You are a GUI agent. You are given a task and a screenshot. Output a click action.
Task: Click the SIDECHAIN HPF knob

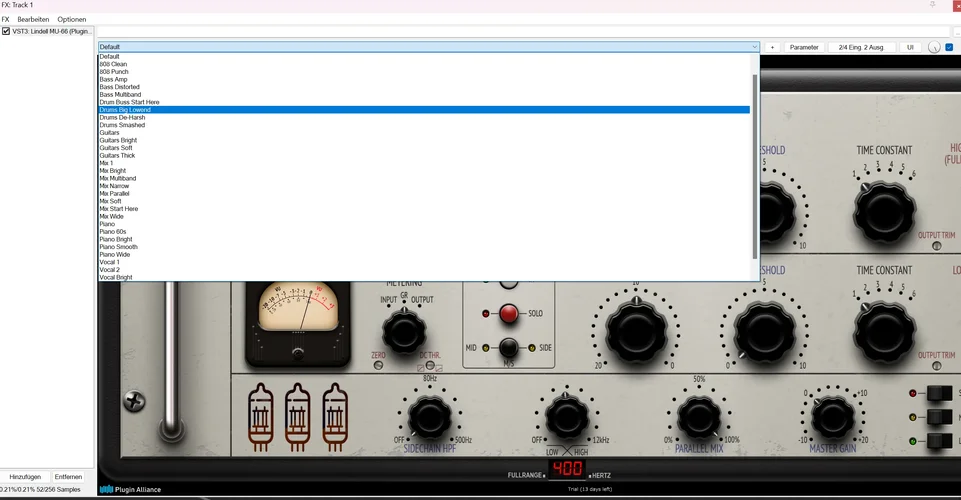click(430, 418)
